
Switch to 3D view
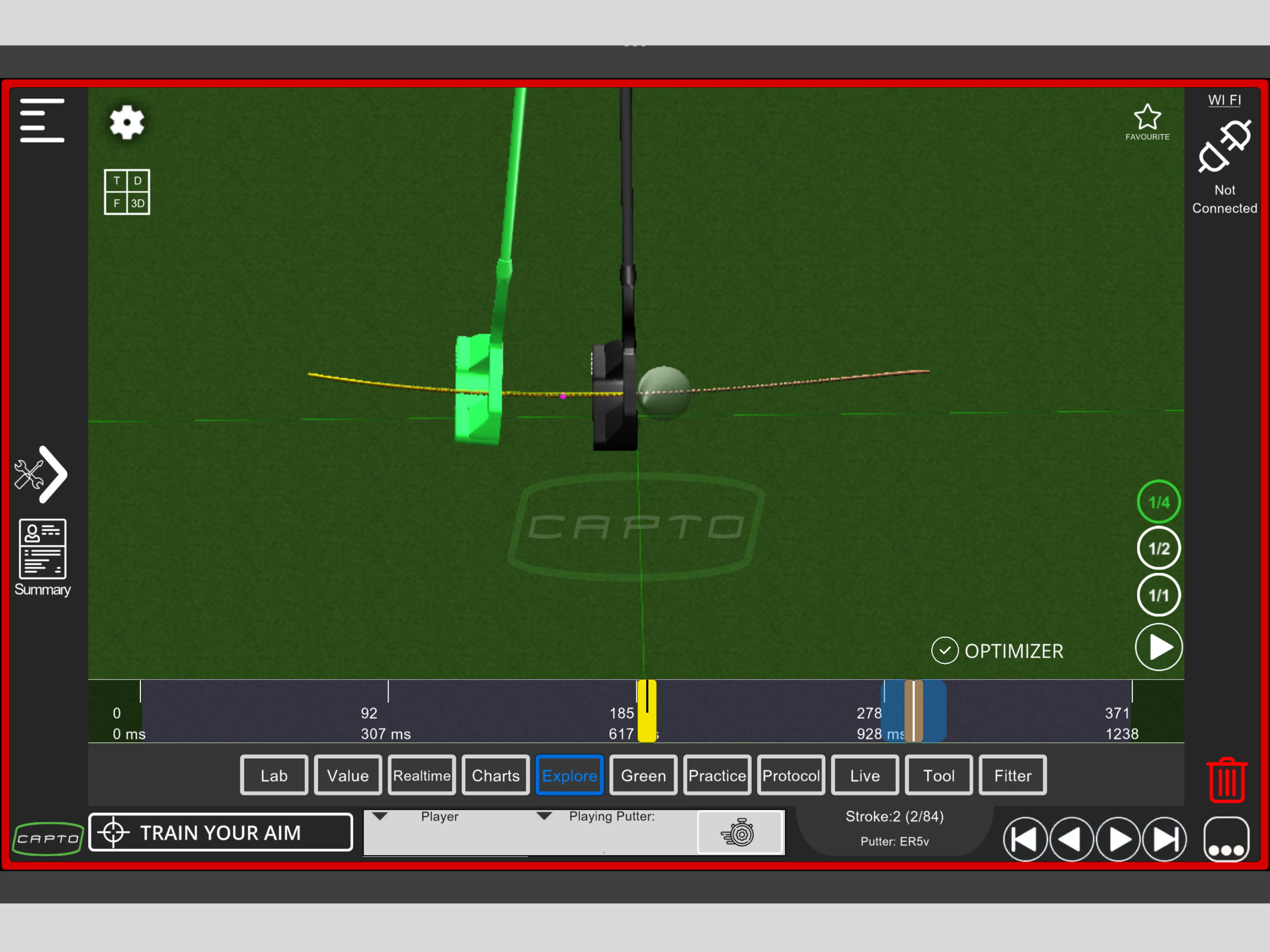138,203
